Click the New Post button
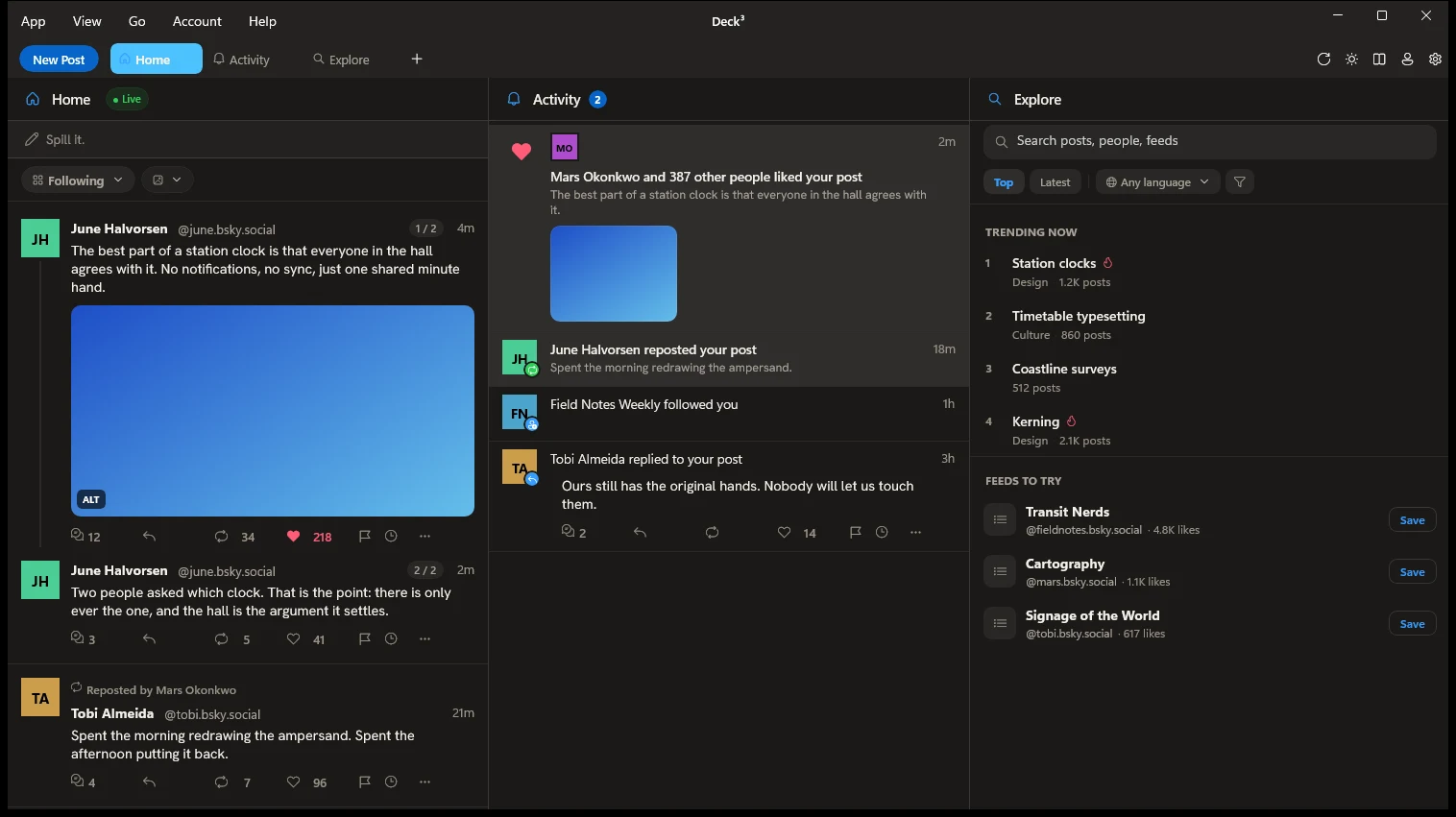 59,60
